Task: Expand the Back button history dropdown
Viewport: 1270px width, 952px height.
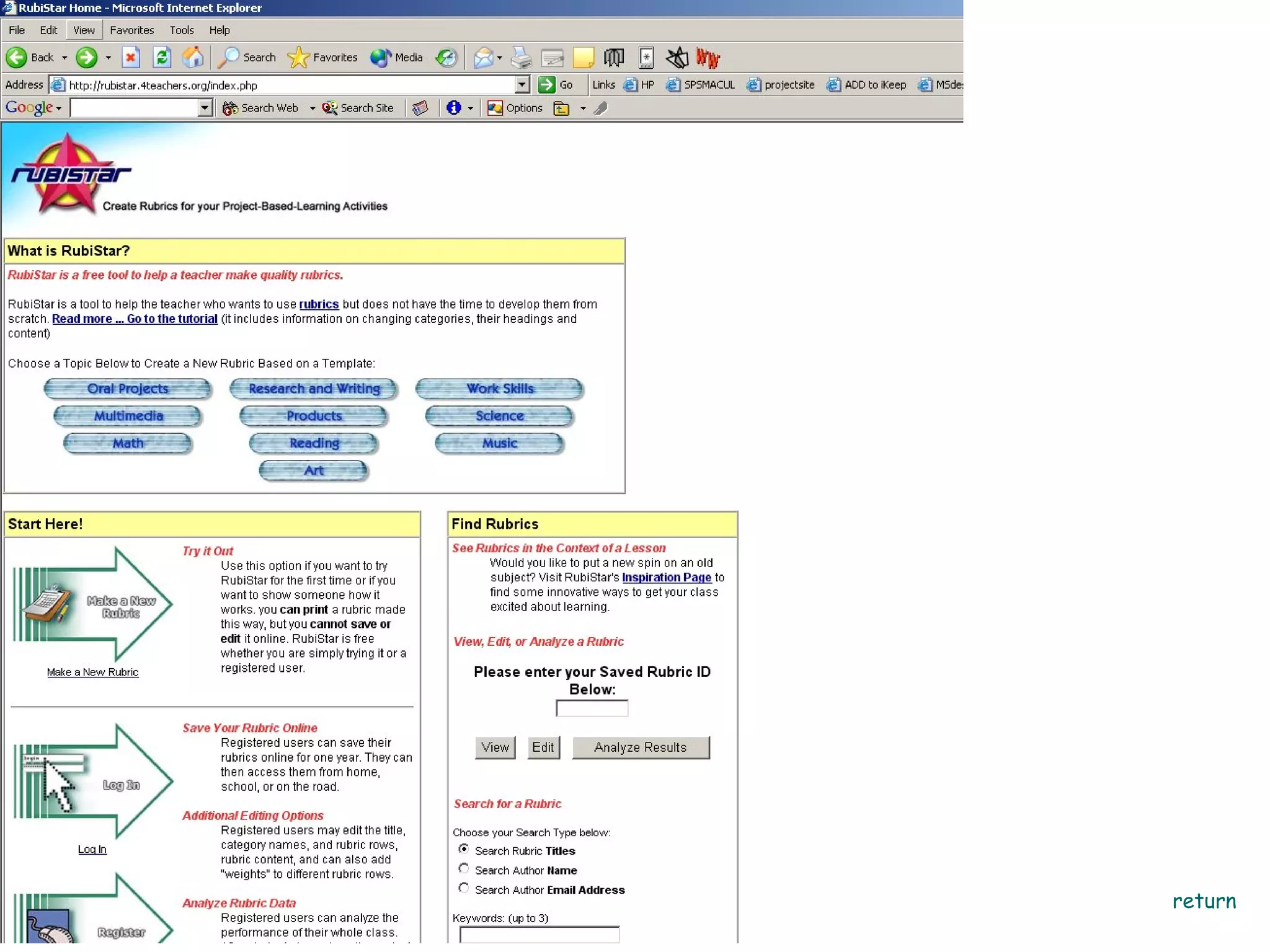Action: point(64,58)
